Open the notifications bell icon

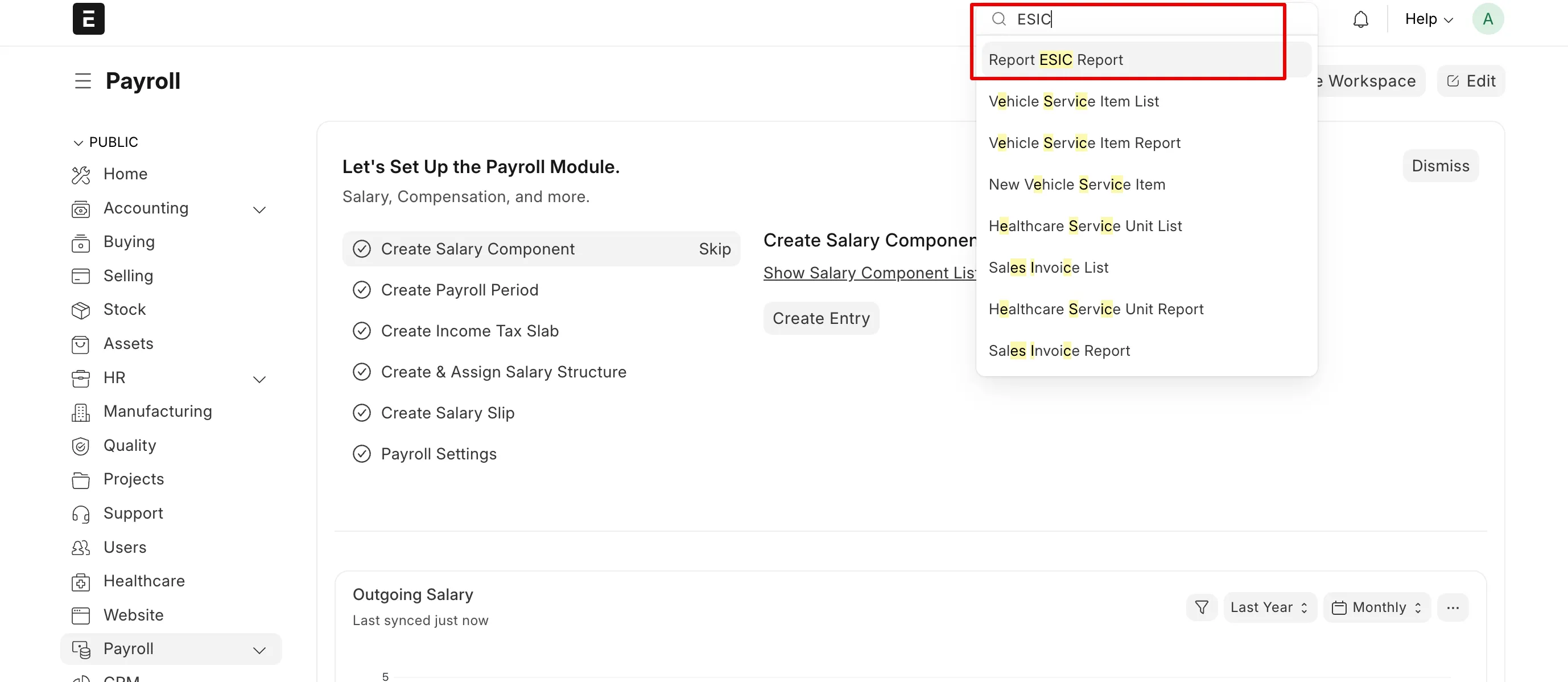(1360, 19)
